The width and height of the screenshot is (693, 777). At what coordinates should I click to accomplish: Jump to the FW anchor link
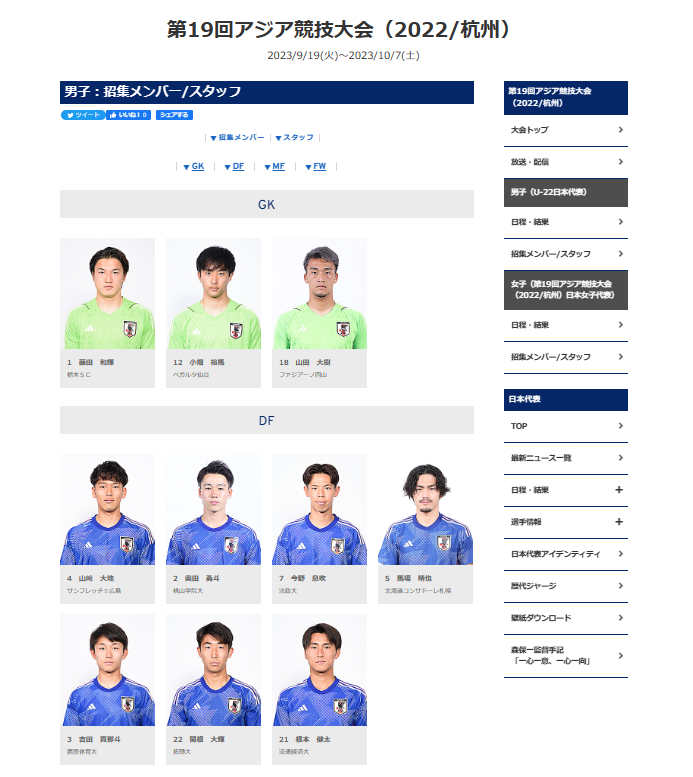(318, 167)
